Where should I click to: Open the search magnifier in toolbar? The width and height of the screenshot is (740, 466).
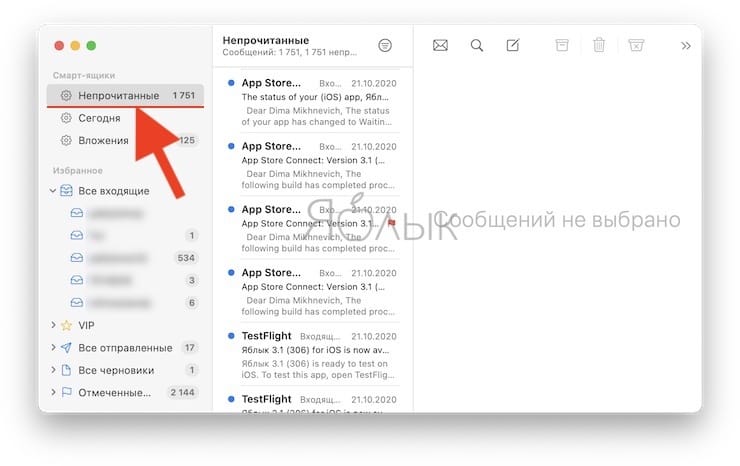[x=477, y=45]
